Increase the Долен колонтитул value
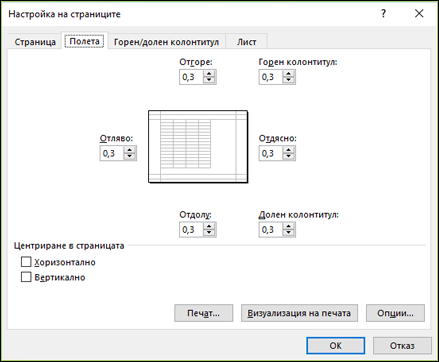The height and width of the screenshot is (362, 439). [x=289, y=226]
